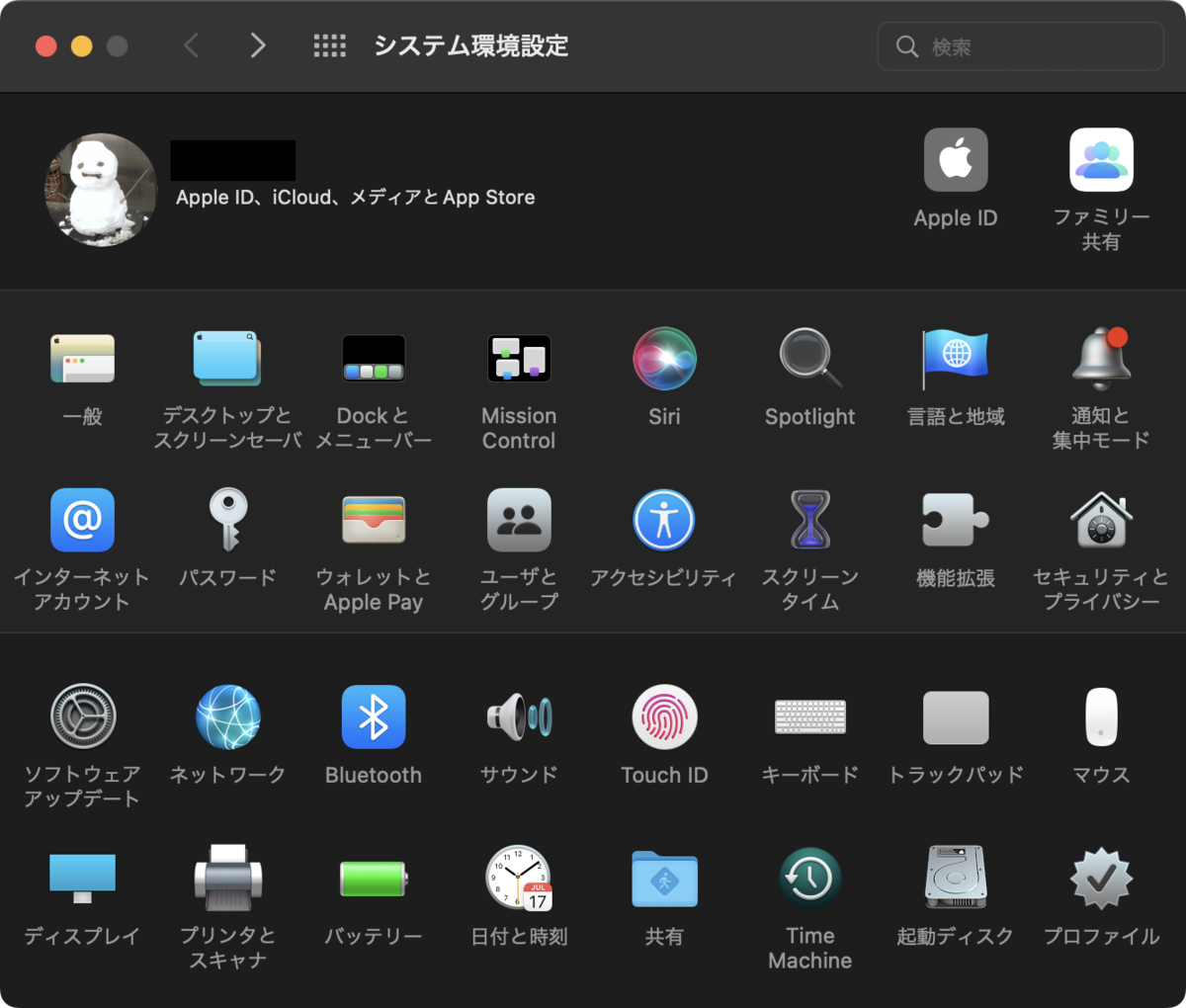The height and width of the screenshot is (1008, 1186).
Task: Open ソフトウェアアップデート gear icon
Action: coord(83,716)
